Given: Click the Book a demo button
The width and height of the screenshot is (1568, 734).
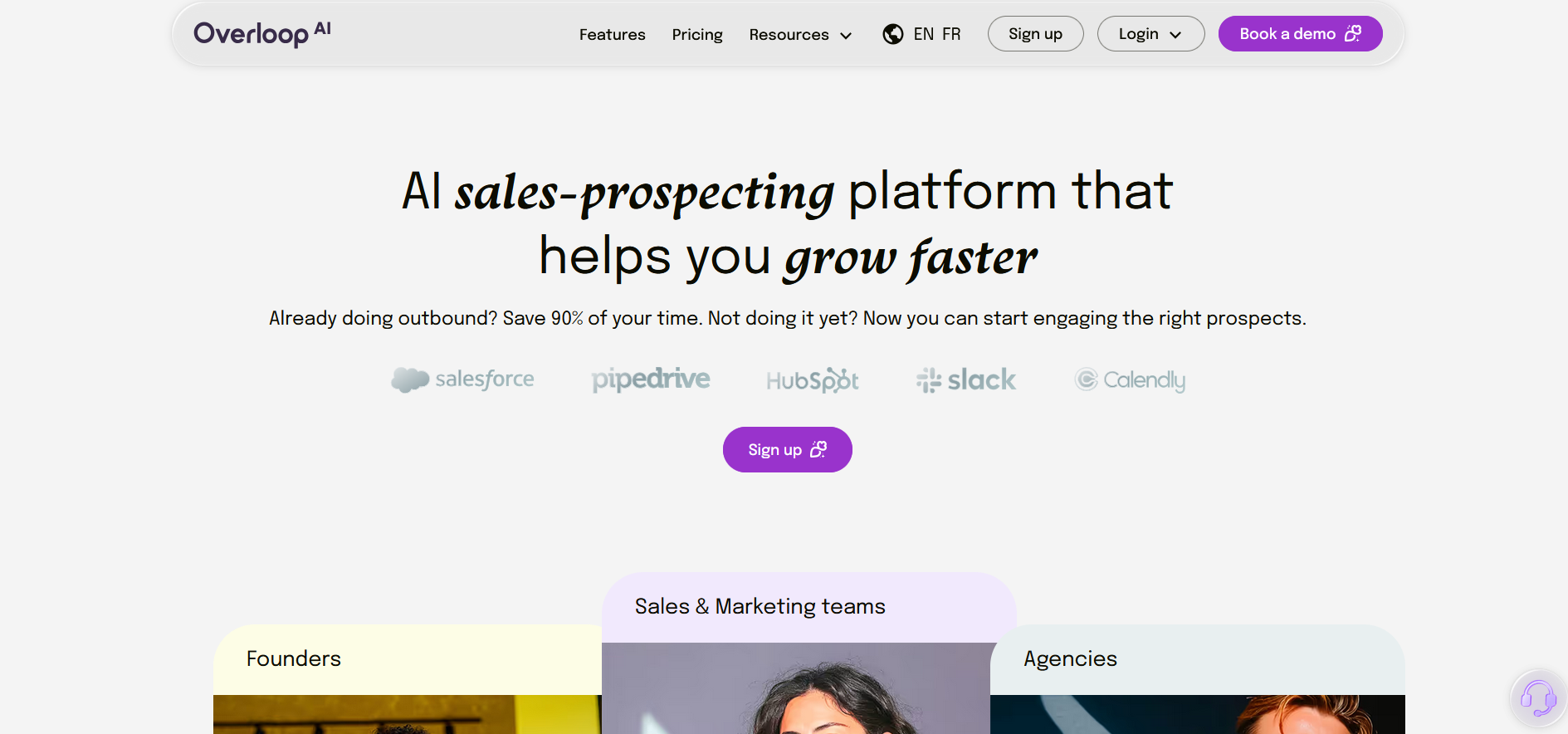Looking at the screenshot, I should pyautogui.click(x=1300, y=34).
